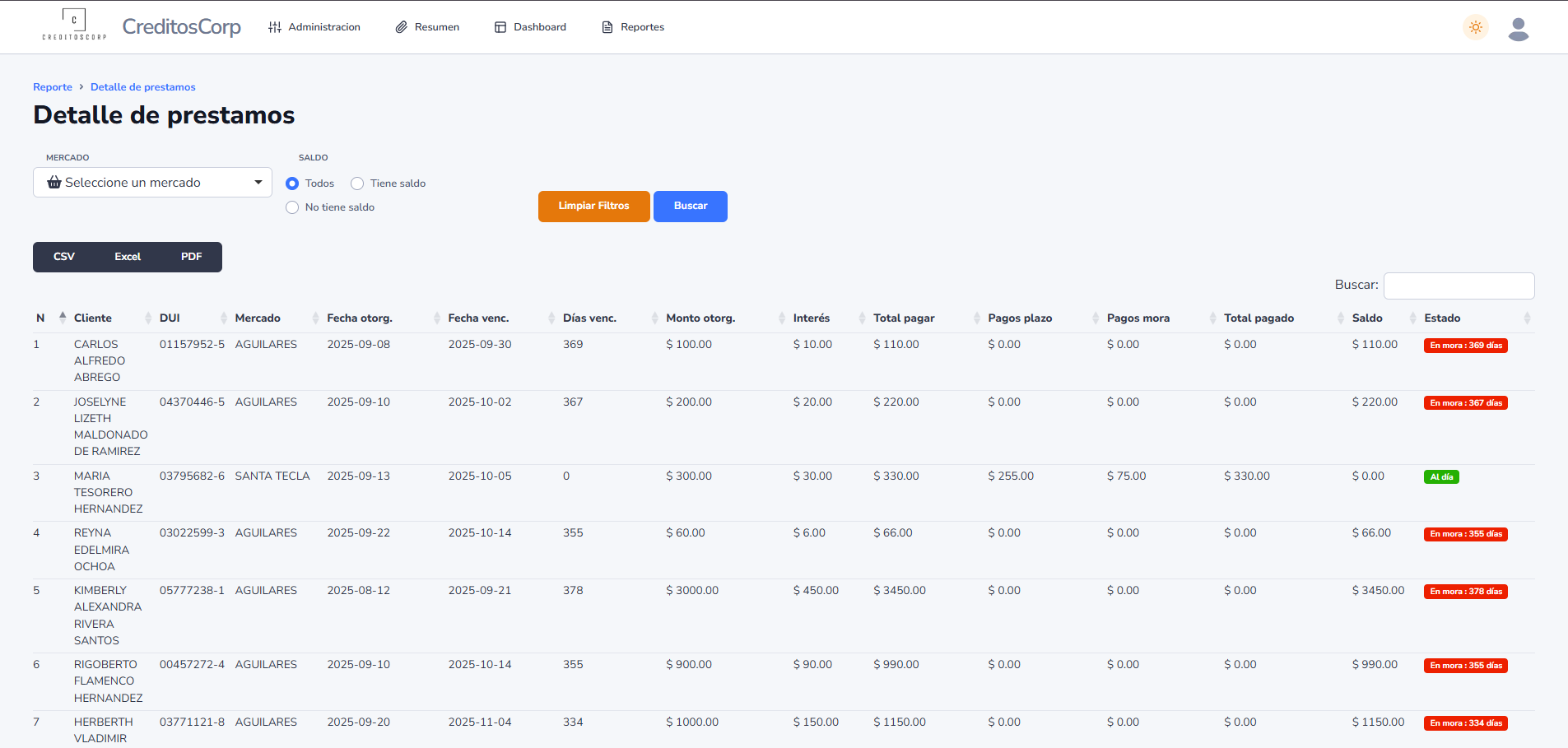
Task: Open the Seleccione un mercado dropdown
Action: [152, 183]
